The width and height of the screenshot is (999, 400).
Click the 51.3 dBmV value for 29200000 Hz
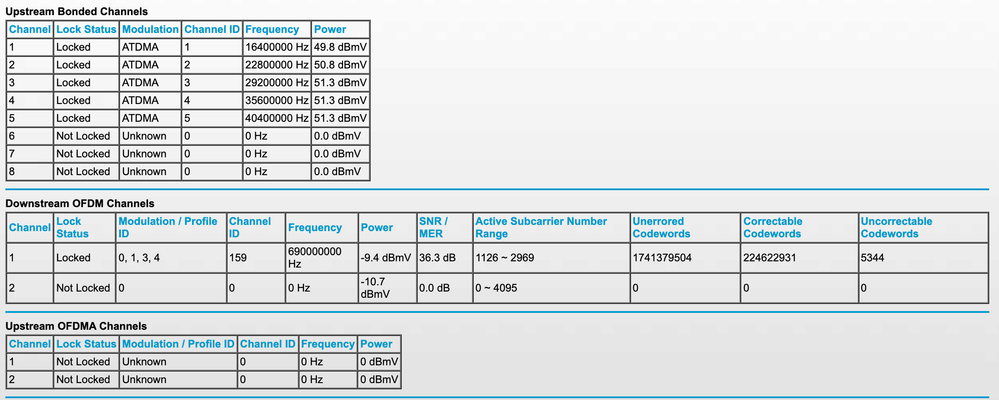(340, 83)
